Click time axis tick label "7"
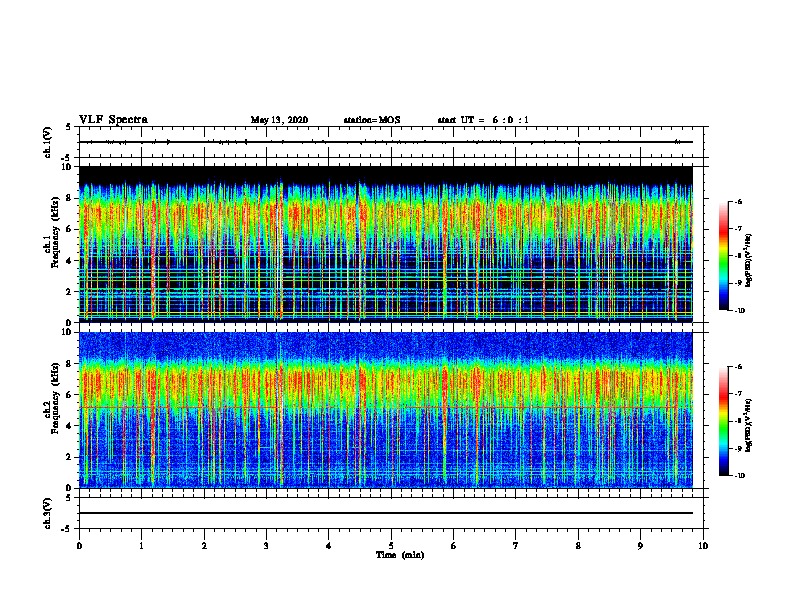The image size is (792, 612). click(516, 545)
